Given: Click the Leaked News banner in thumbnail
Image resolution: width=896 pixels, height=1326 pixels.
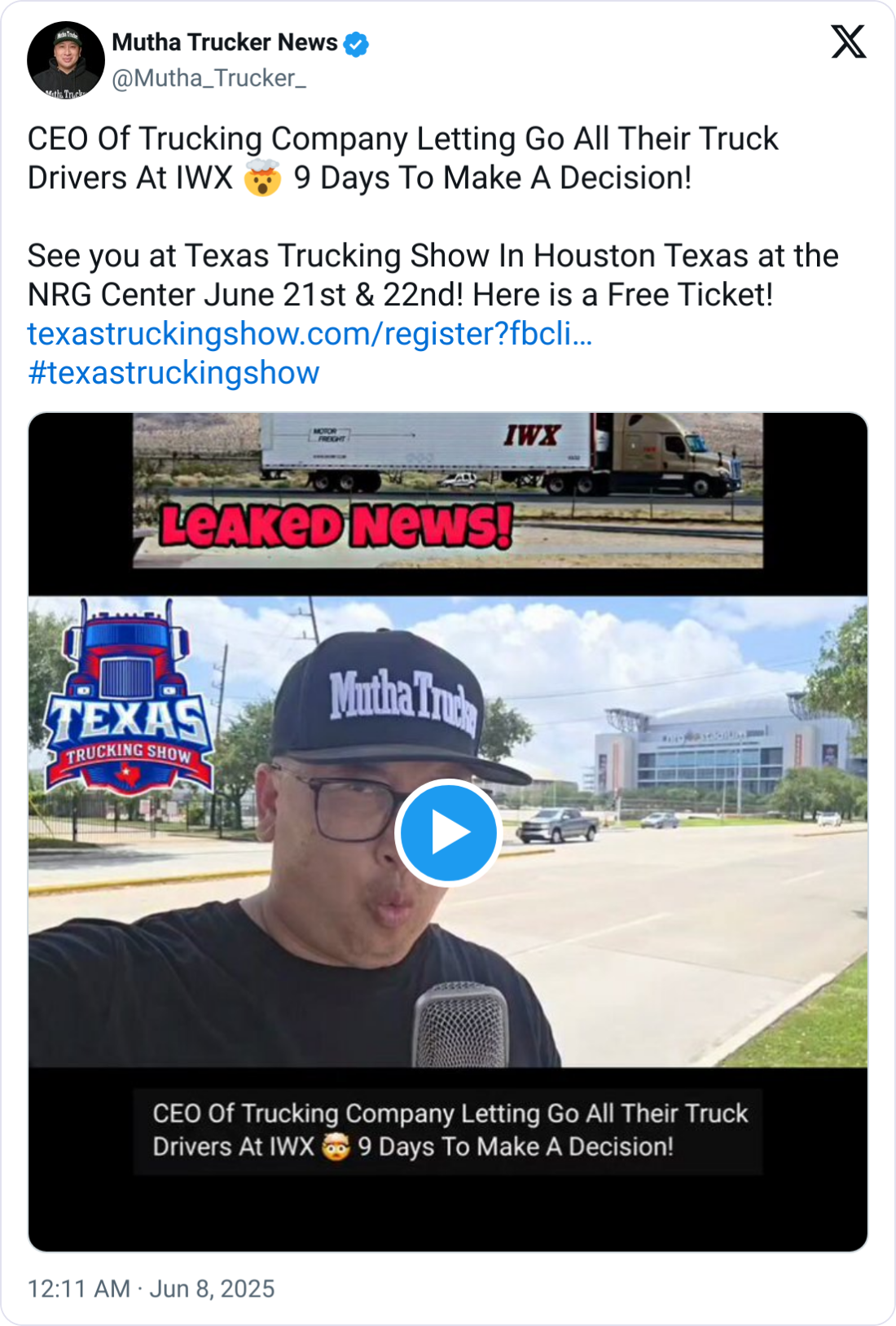Looking at the screenshot, I should pos(336,525).
